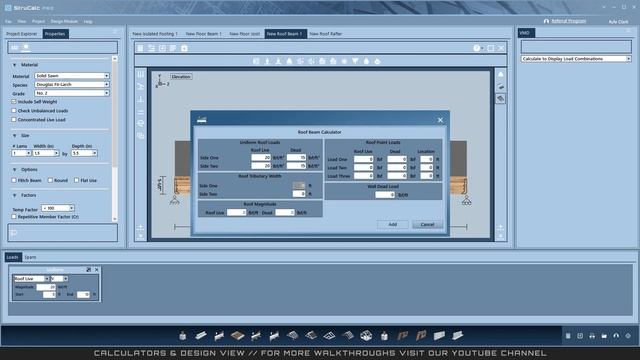
Task: Click the roof truss icon in bottom dock
Action: (292, 336)
